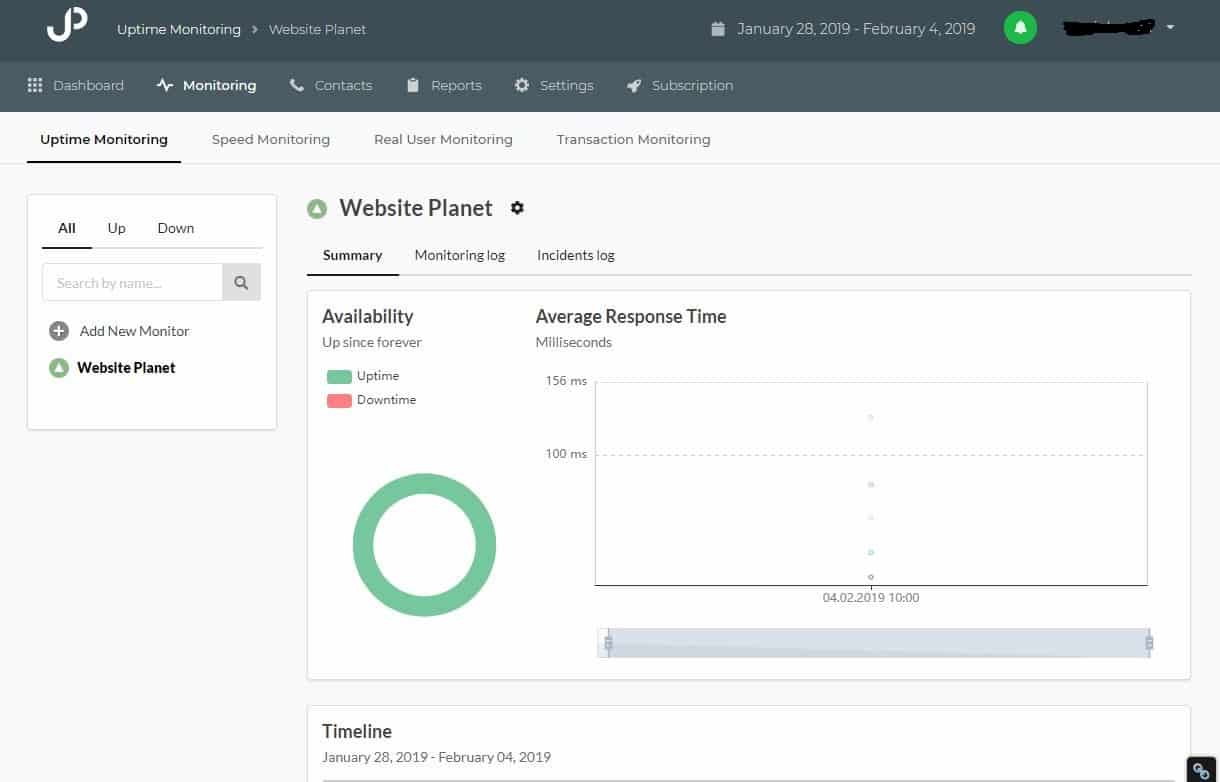Click the up-status icon beside Website Planet in sidebar
The image size is (1220, 782).
59,368
